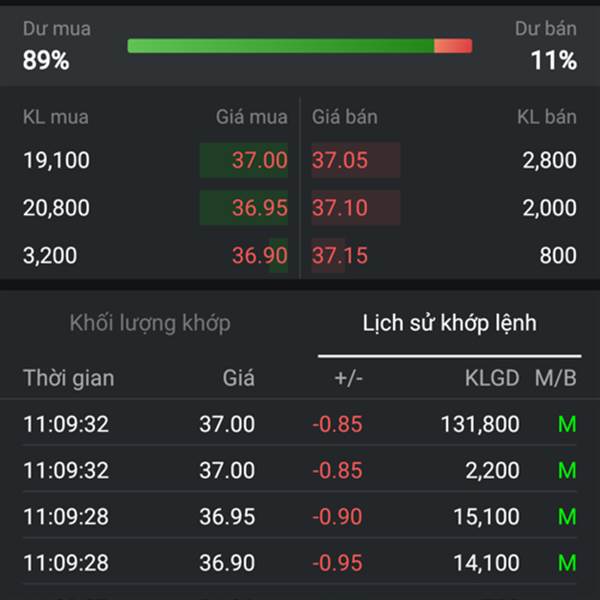Choose the buy price 36.90 in the order book
The image size is (600, 600).
[x=259, y=256]
